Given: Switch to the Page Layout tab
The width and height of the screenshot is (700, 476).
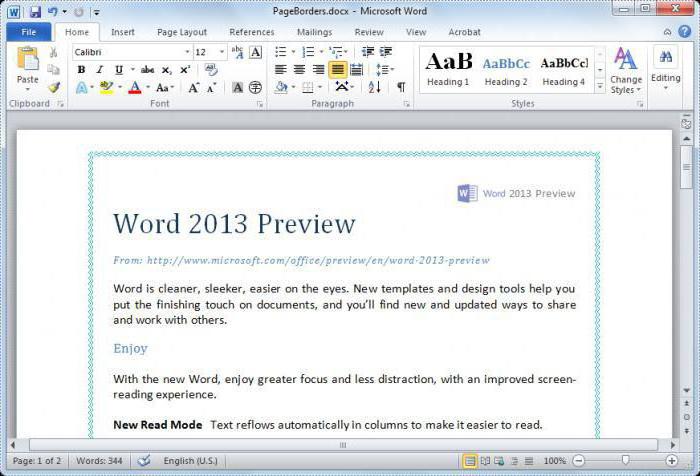Looking at the screenshot, I should coord(182,32).
